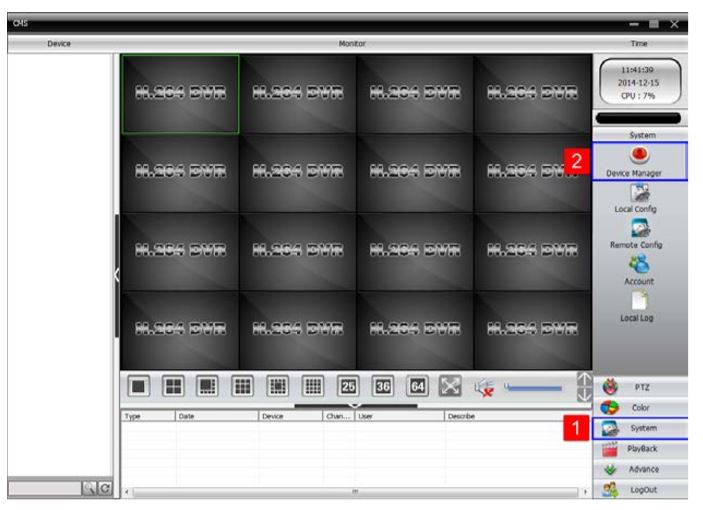Enter fullscreen monitor view
703x510 pixels.
450,386
